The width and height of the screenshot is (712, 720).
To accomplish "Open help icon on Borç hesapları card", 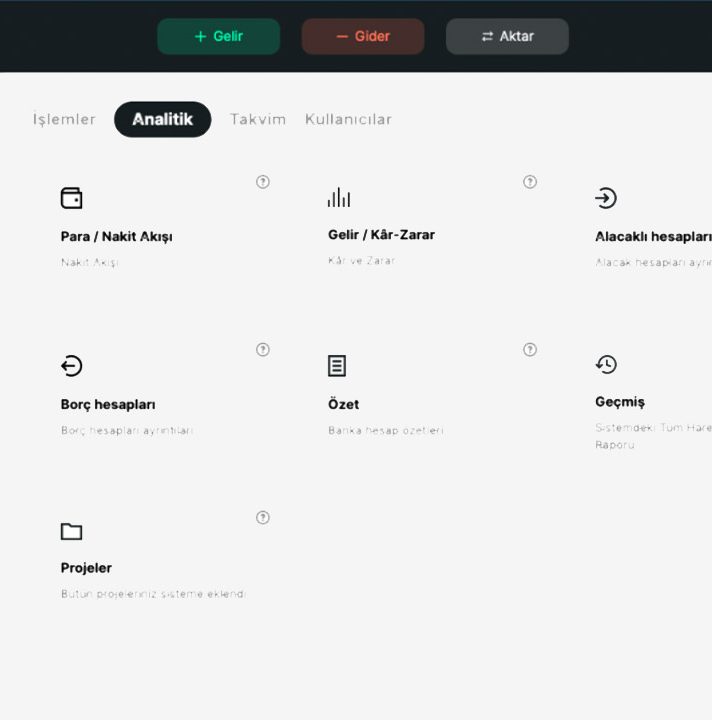I will (263, 349).
